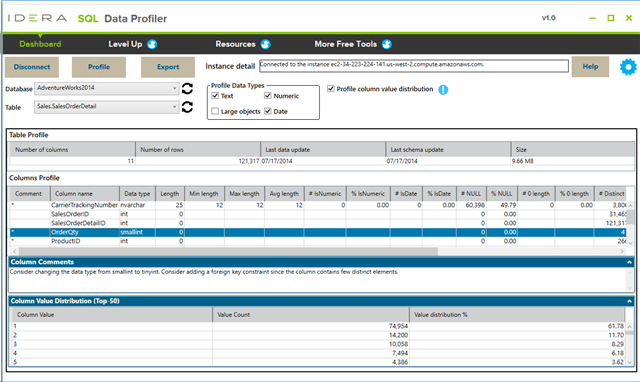Click the Number of rows header

click(x=198, y=149)
